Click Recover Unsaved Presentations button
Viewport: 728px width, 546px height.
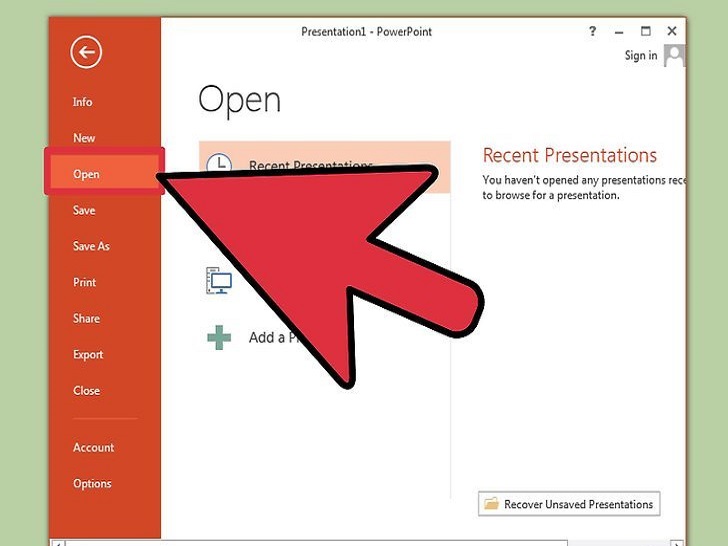tap(569, 504)
